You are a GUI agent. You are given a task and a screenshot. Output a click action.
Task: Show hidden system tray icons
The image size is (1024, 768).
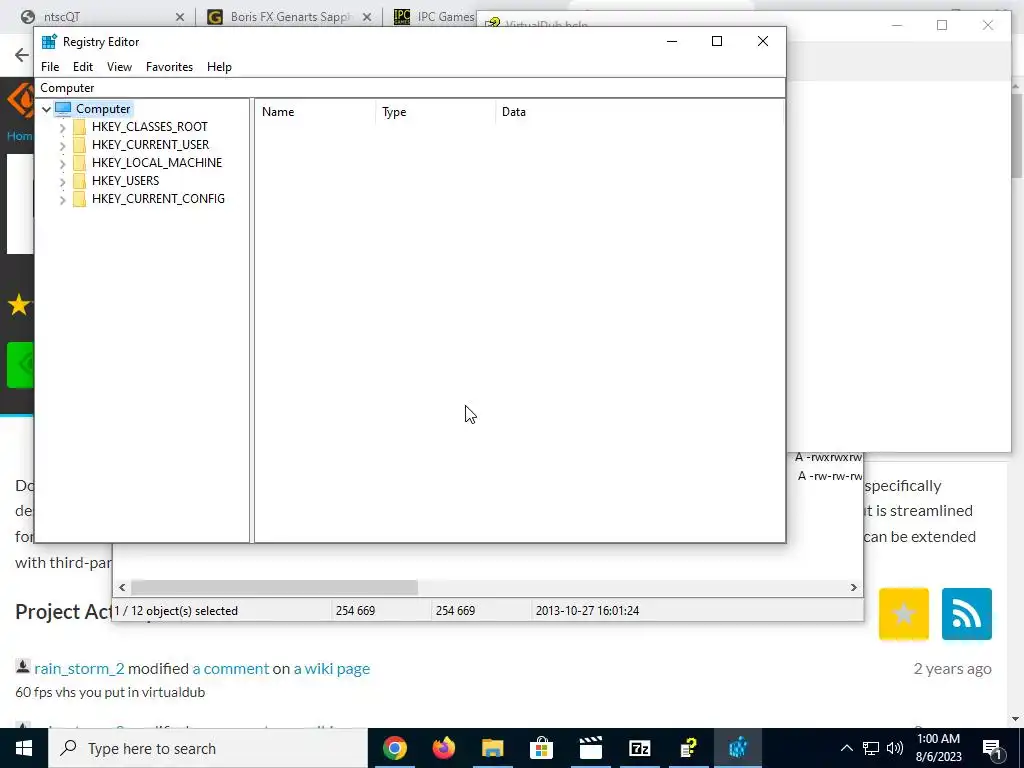point(846,748)
